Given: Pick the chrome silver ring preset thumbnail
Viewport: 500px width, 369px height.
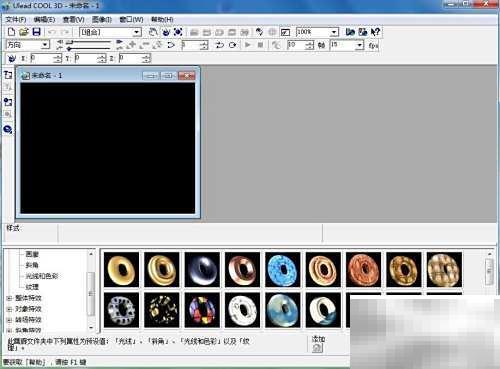Looking at the screenshot, I should pos(202,269).
